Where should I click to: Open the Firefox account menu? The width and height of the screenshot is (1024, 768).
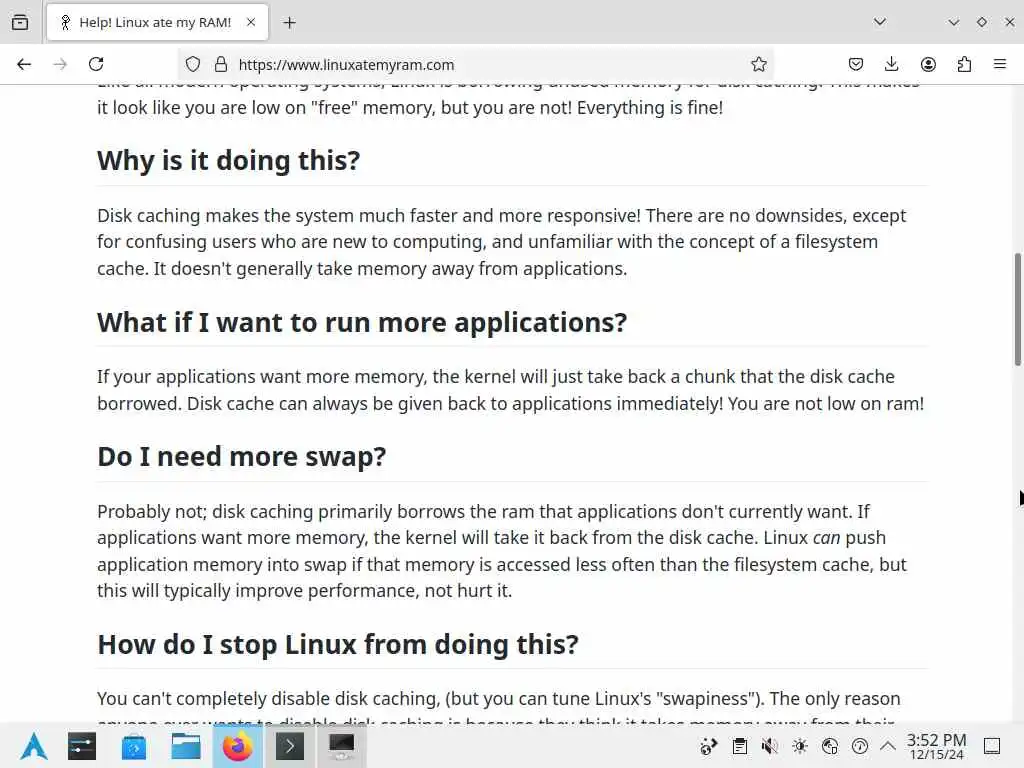click(x=928, y=64)
